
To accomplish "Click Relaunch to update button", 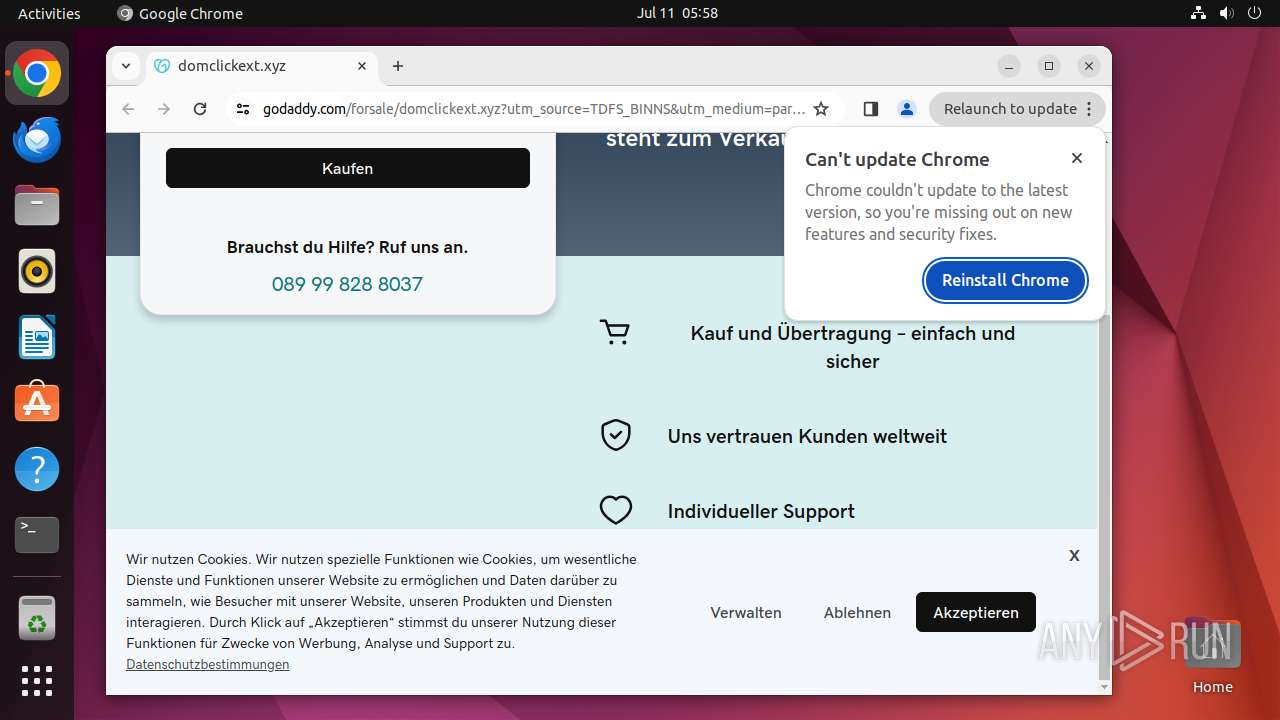I will tap(1017, 109).
